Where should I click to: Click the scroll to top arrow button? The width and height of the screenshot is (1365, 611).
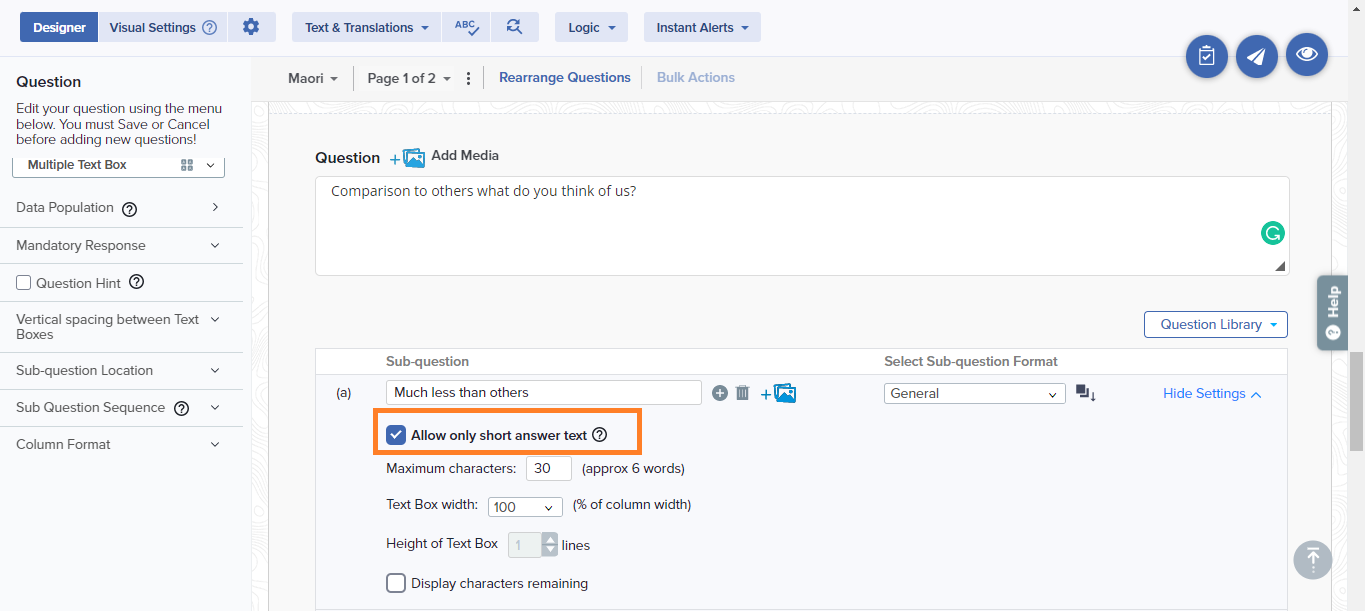point(1312,559)
